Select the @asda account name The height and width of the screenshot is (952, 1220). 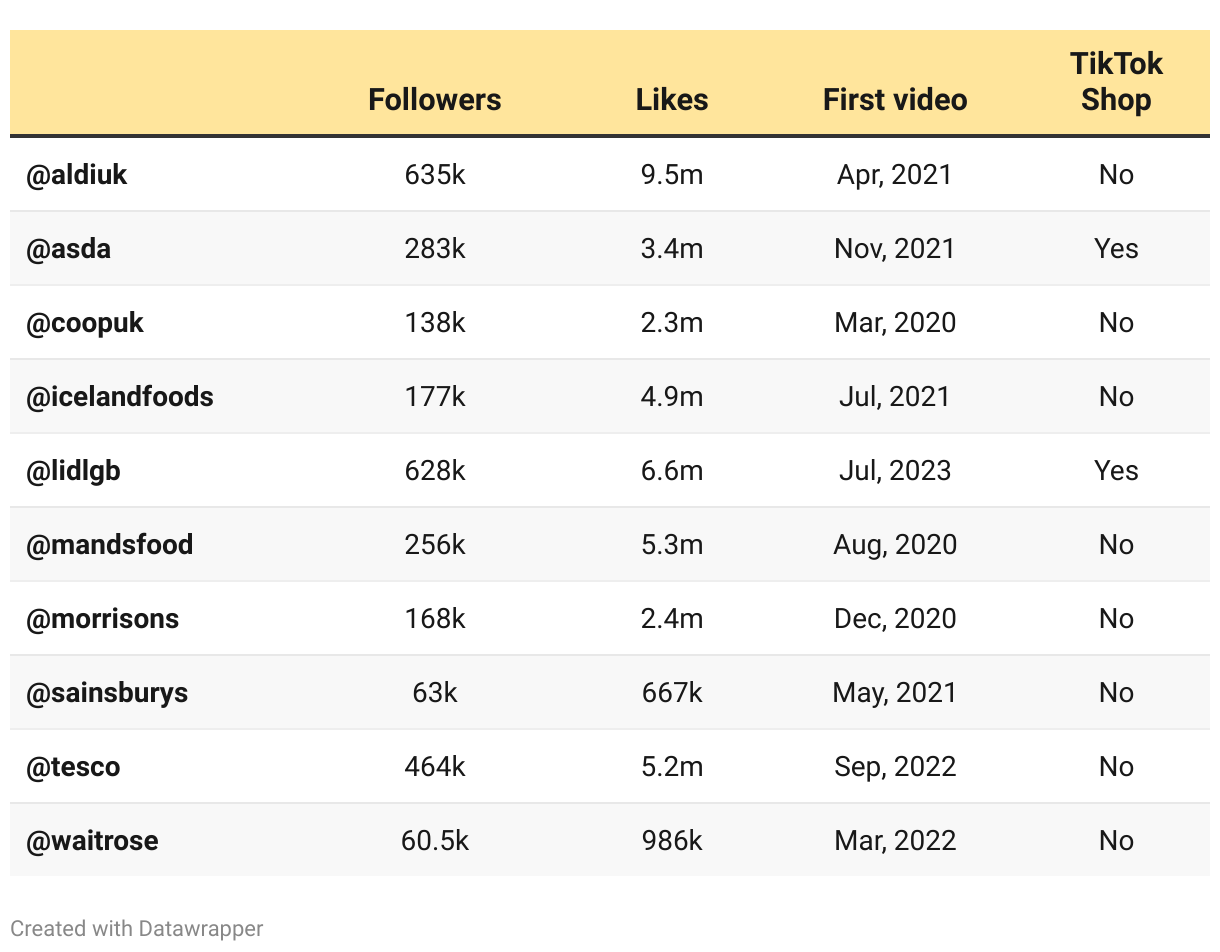[x=68, y=249]
